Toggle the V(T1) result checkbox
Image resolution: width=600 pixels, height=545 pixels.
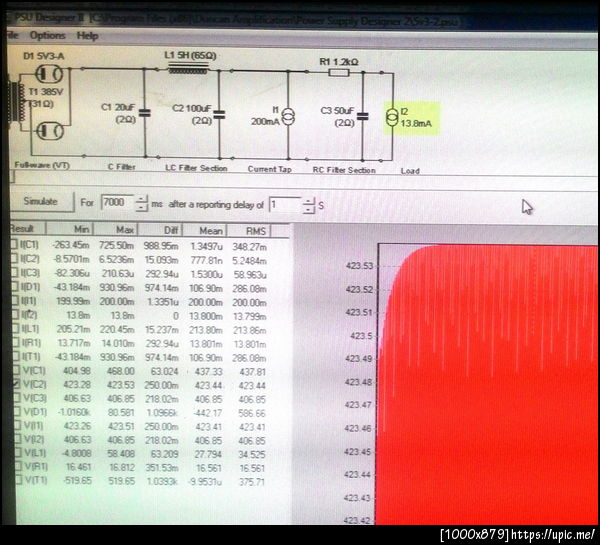pos(19,480)
